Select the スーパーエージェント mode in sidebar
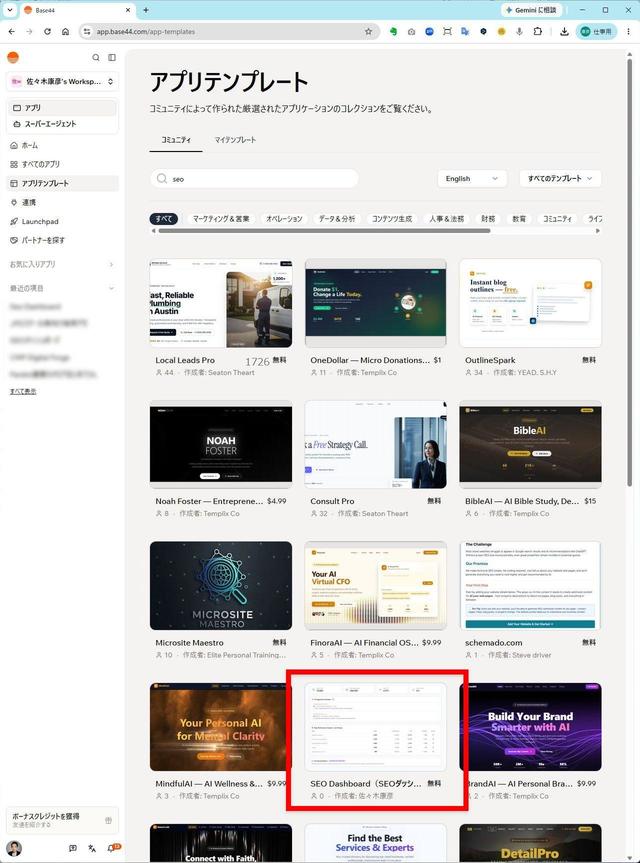The width and height of the screenshot is (640, 863). click(62, 124)
